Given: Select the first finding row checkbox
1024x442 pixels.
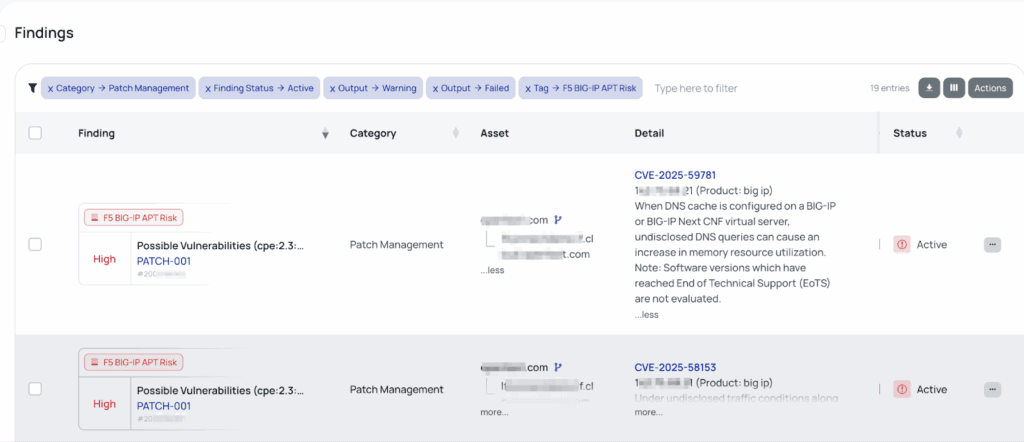Looking at the screenshot, I should (x=35, y=244).
